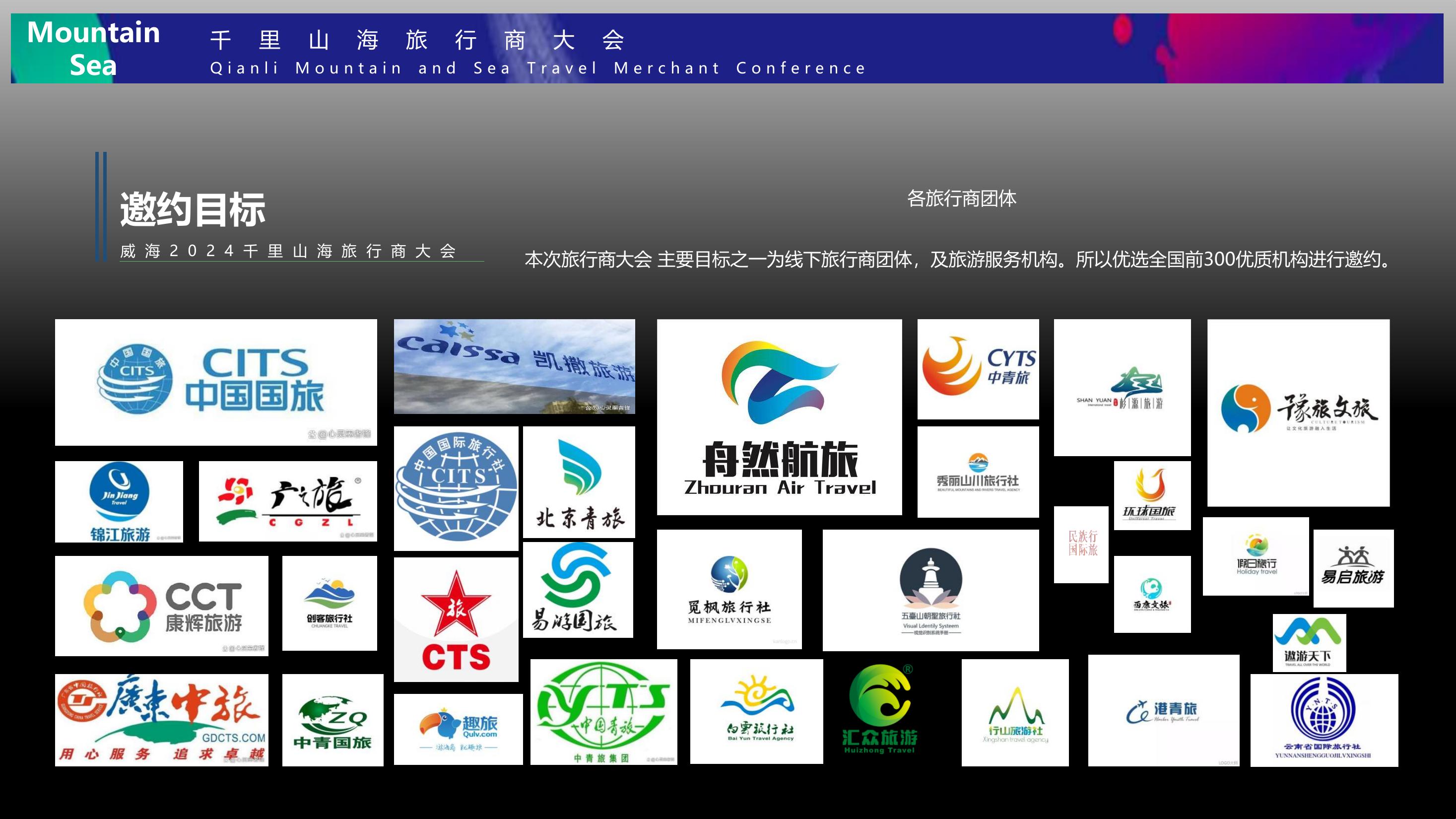Select the 创客旅行社 logo
Viewport: 1456px width, 819px height.
tap(330, 603)
